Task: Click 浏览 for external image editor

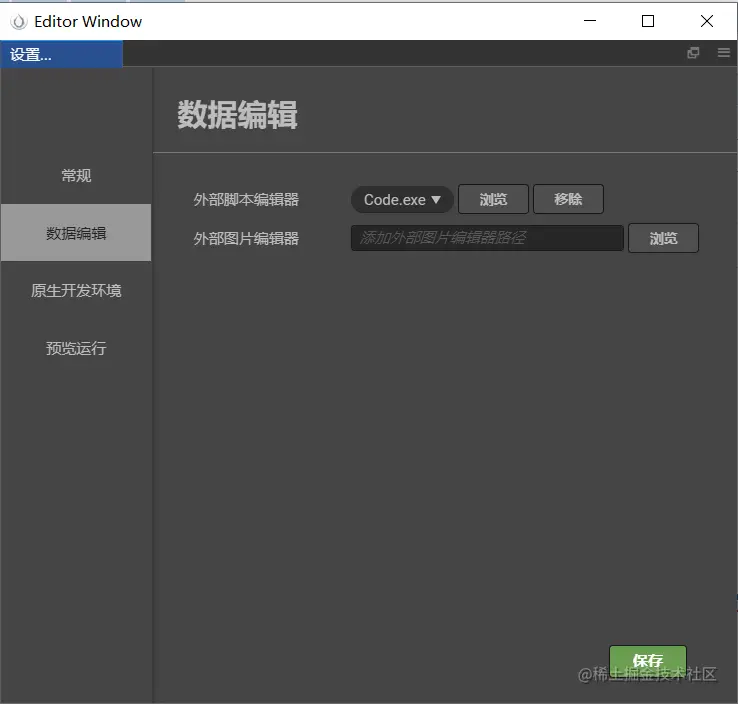Action: point(663,238)
